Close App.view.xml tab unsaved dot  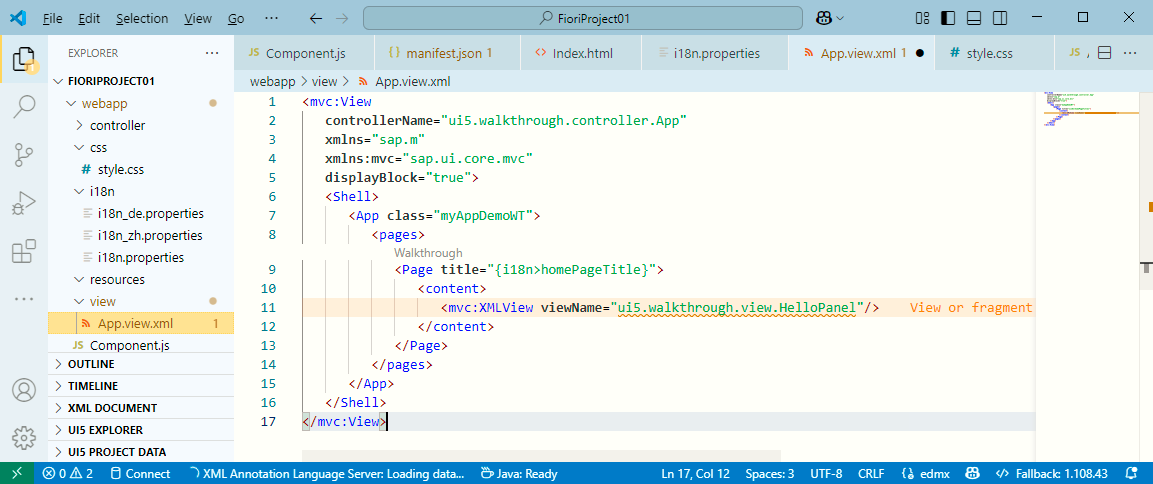point(919,53)
